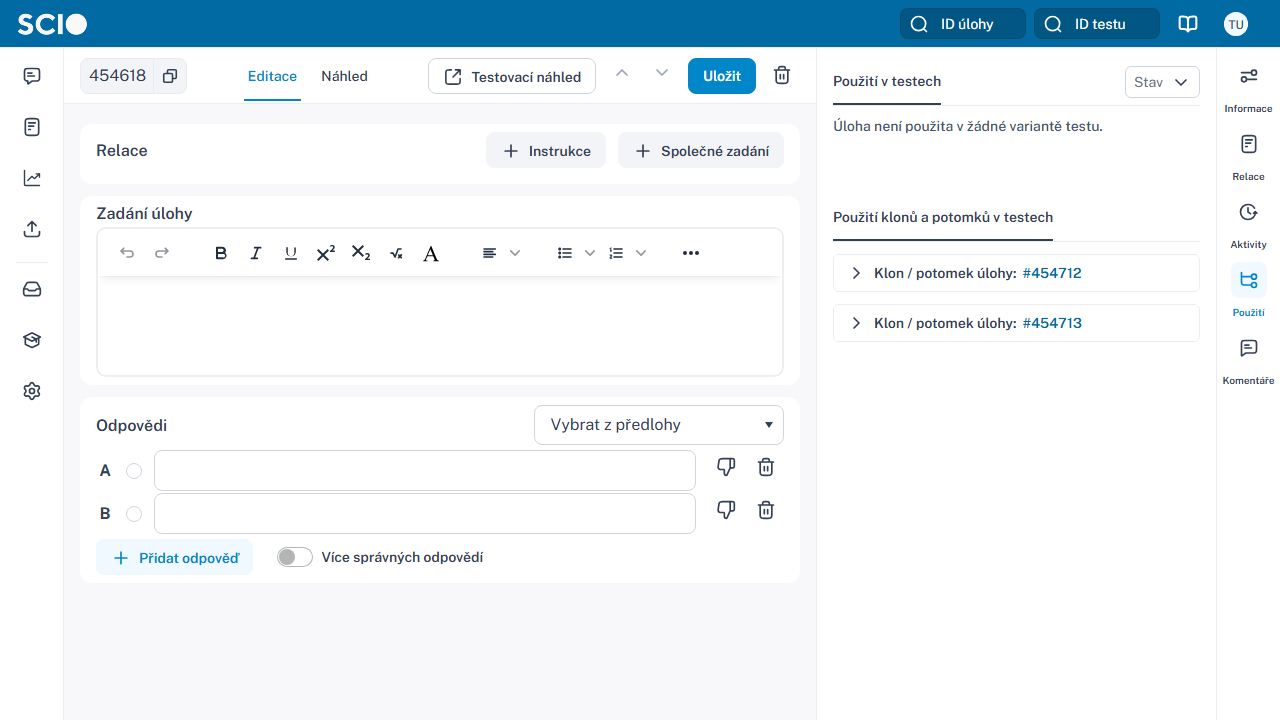Open the chat icon in left sidebar
The width and height of the screenshot is (1280, 720).
coord(32,76)
